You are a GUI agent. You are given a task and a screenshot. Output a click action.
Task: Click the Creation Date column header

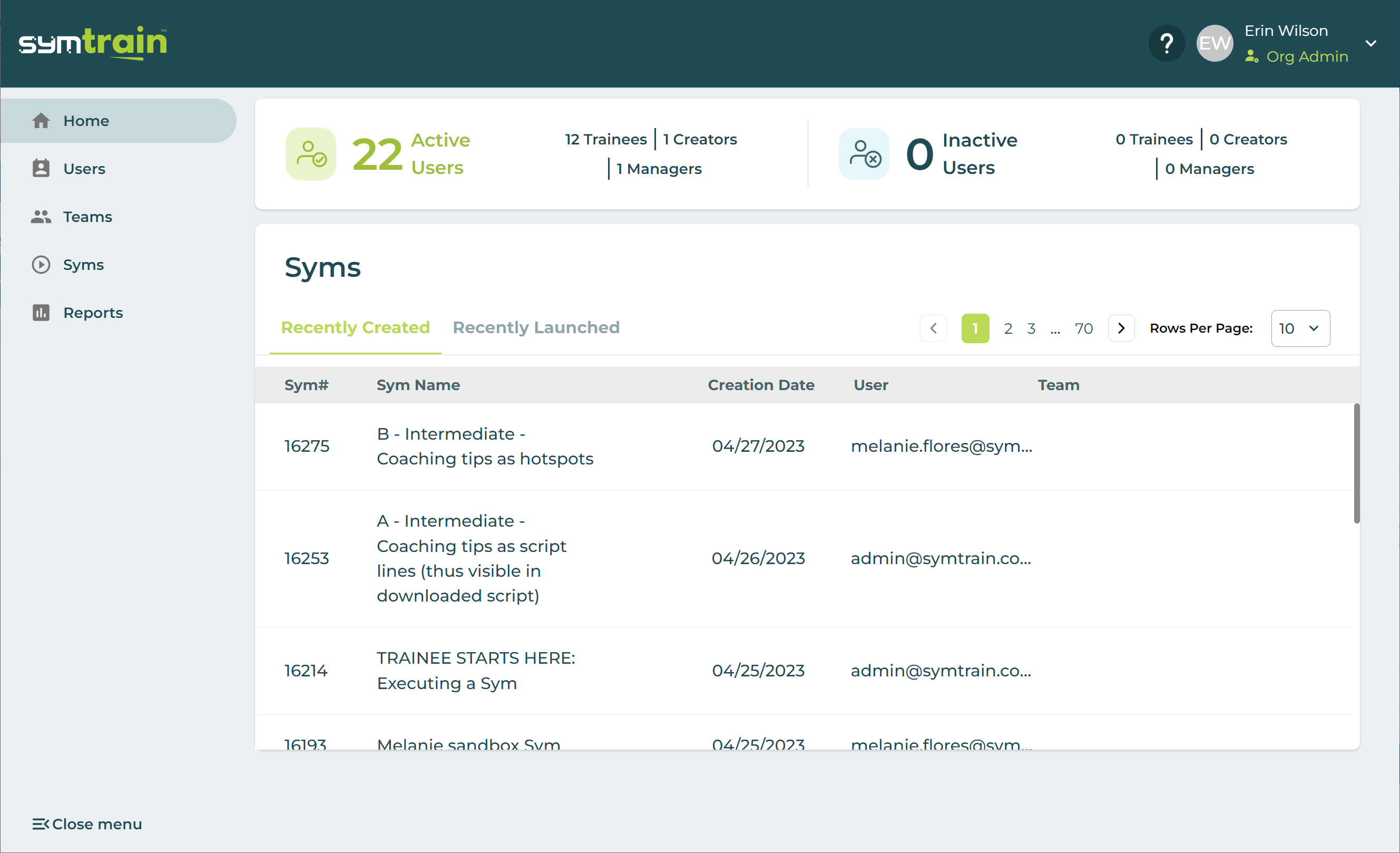[761, 385]
